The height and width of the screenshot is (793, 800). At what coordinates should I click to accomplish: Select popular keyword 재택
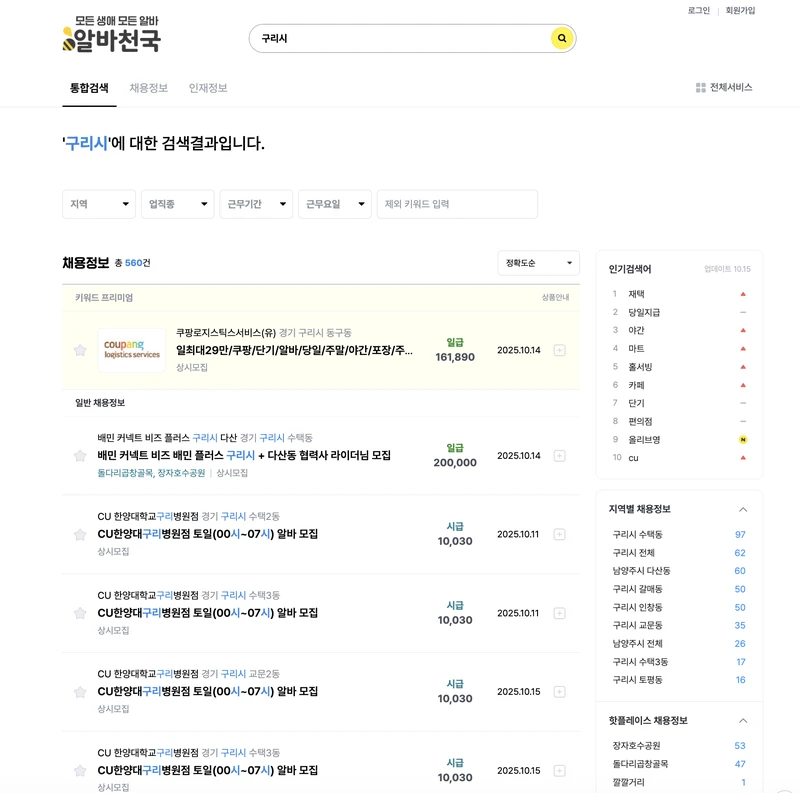point(636,294)
